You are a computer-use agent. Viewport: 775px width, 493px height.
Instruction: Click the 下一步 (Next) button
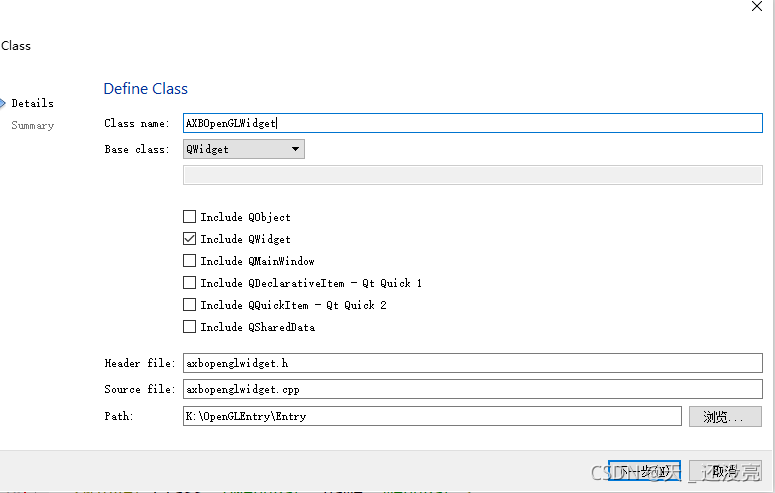pyautogui.click(x=643, y=472)
